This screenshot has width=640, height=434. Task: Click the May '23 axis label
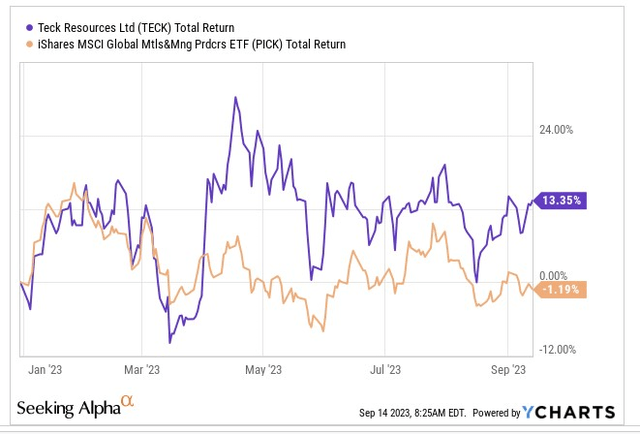click(262, 368)
